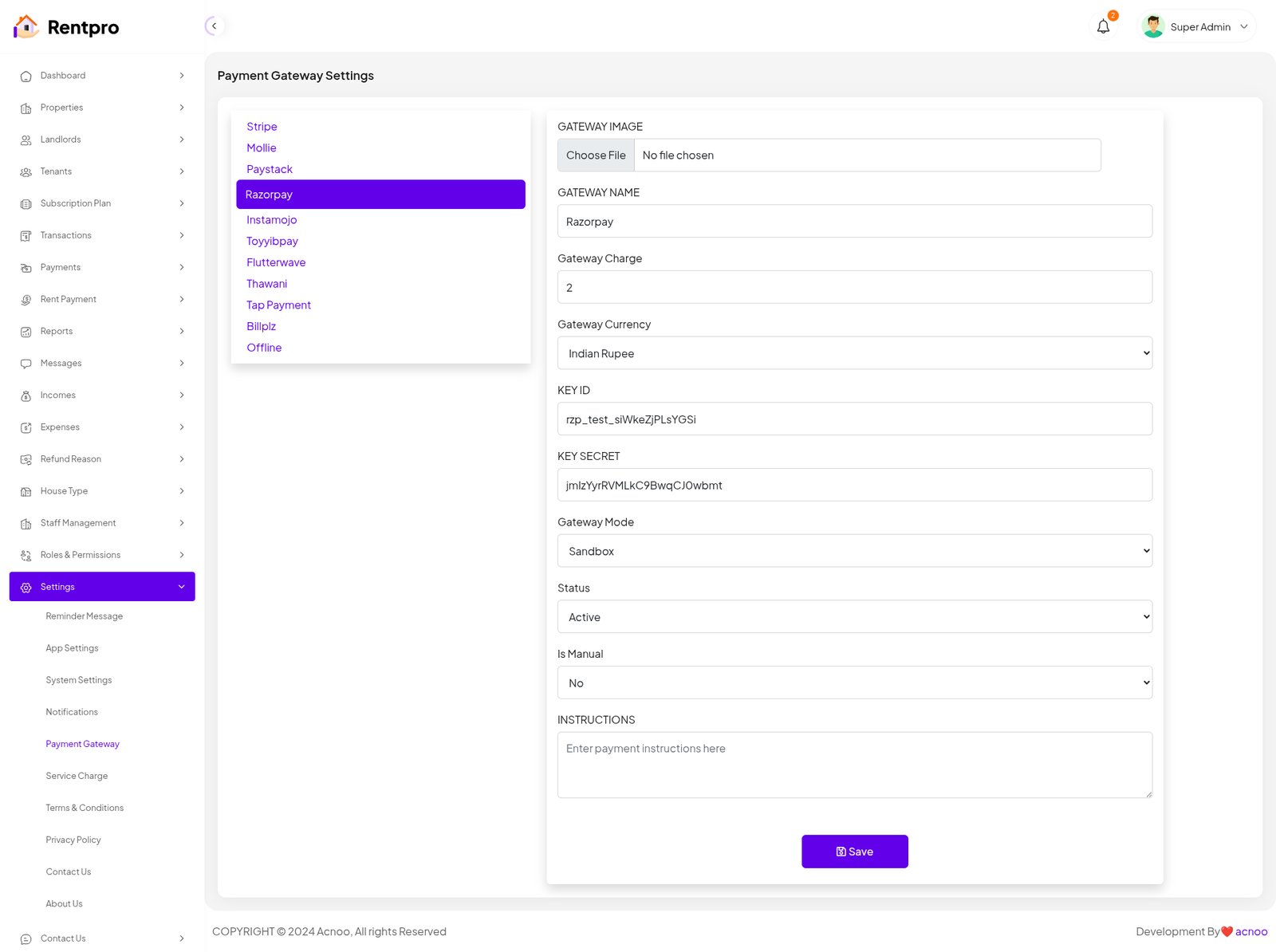This screenshot has height=952, width=1276.
Task: Click the Properties building icon
Action: click(x=26, y=108)
